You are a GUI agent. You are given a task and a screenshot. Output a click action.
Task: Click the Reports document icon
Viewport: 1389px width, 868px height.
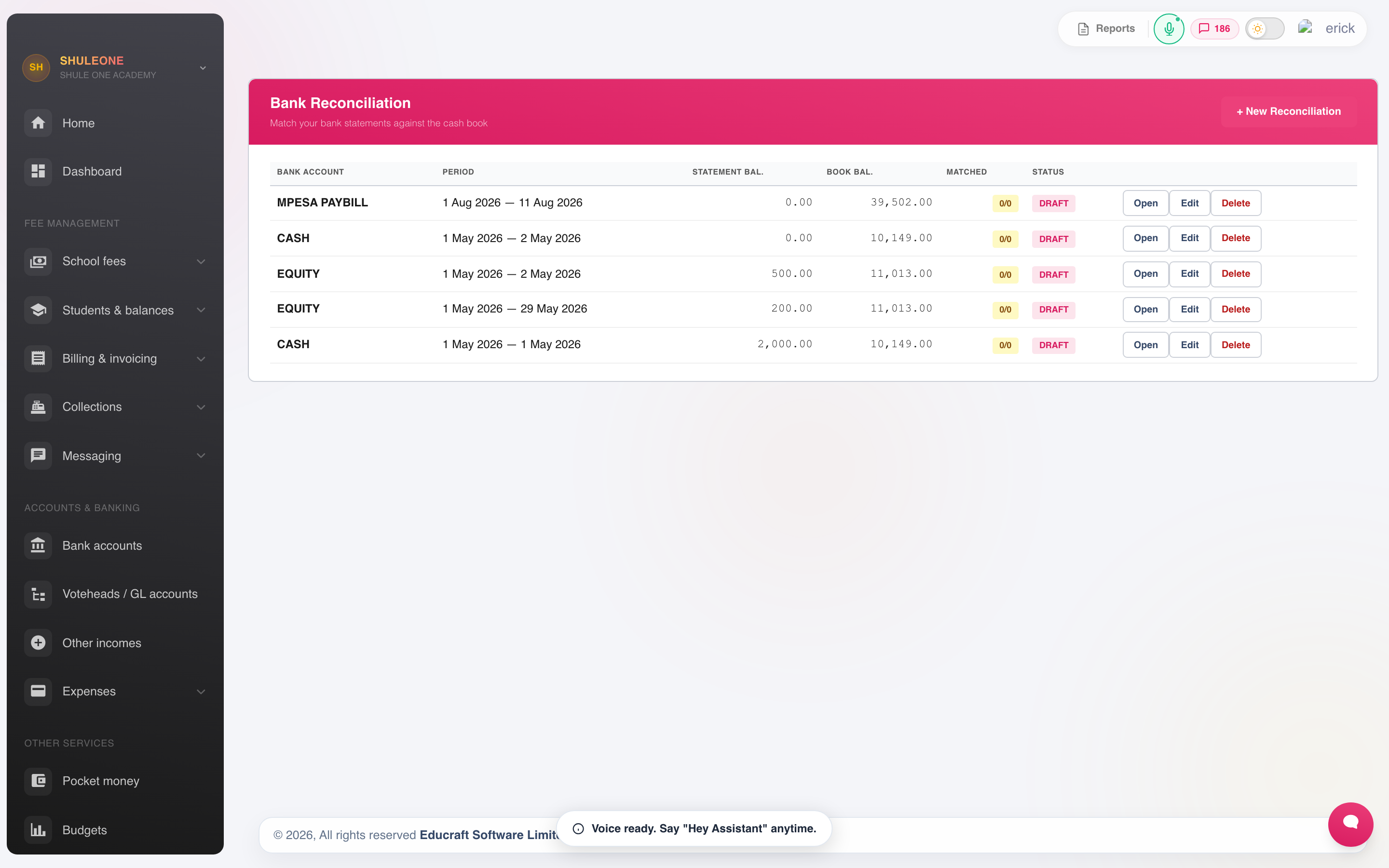(x=1083, y=29)
